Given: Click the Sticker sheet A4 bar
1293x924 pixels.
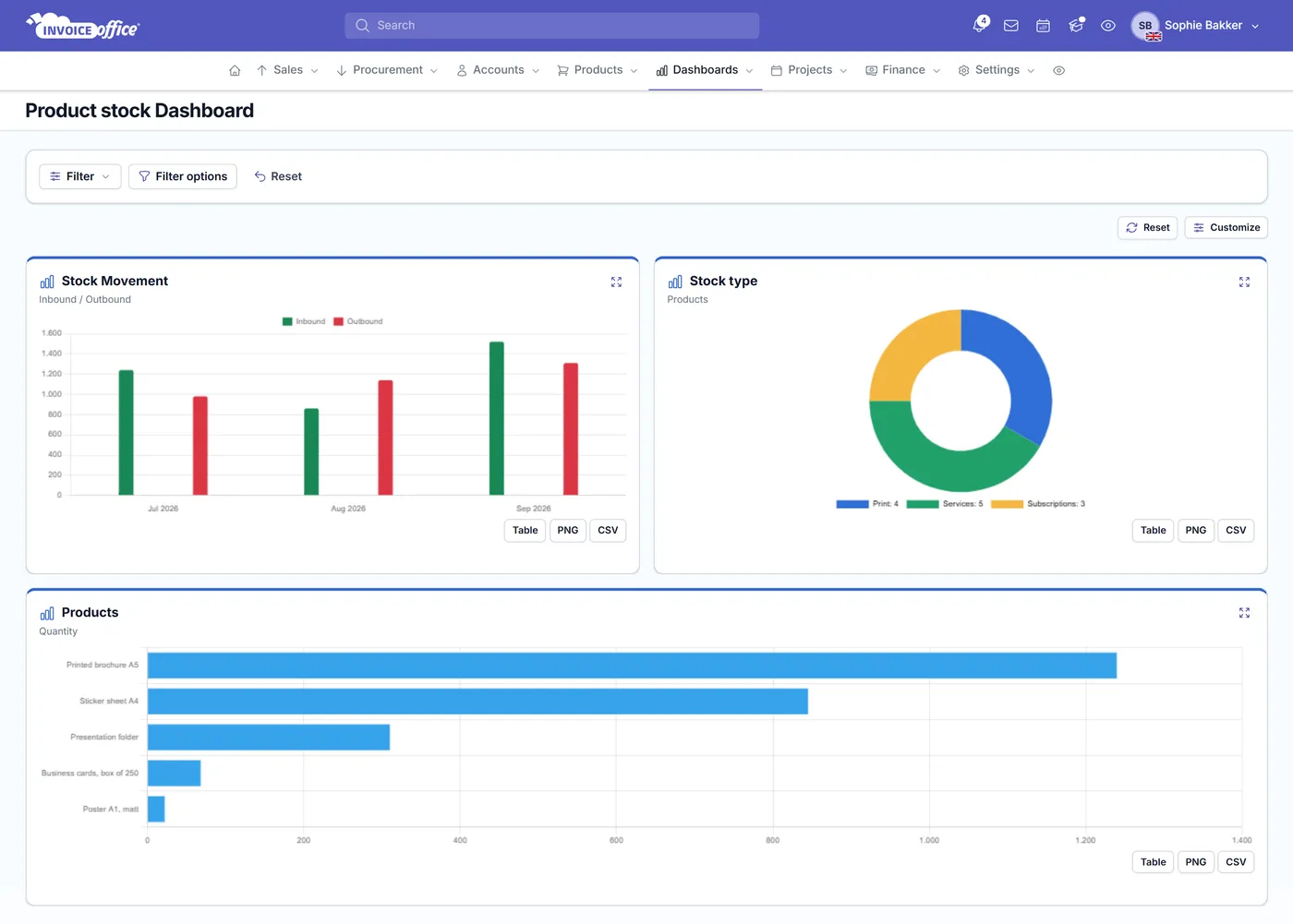Looking at the screenshot, I should tap(477, 702).
